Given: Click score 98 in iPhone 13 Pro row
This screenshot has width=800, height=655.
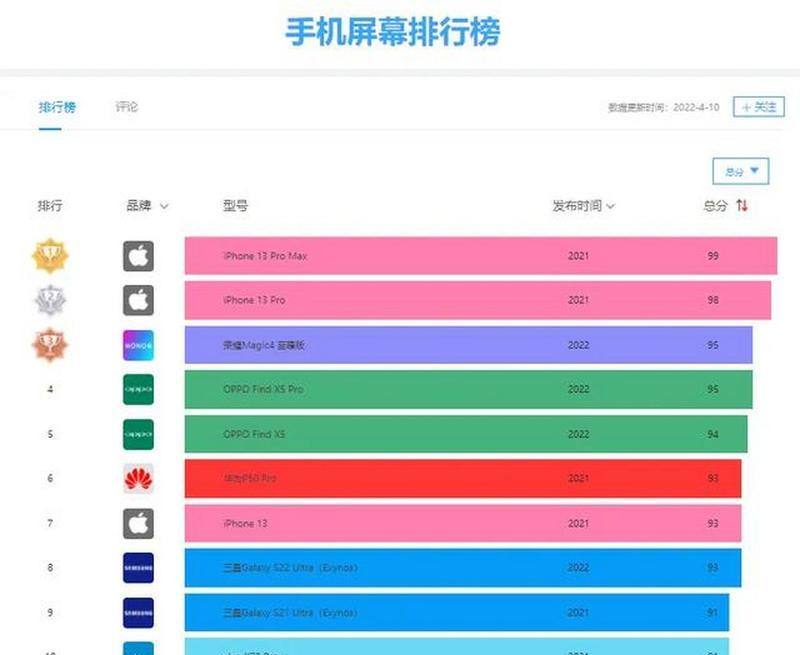Looking at the screenshot, I should click(713, 300).
